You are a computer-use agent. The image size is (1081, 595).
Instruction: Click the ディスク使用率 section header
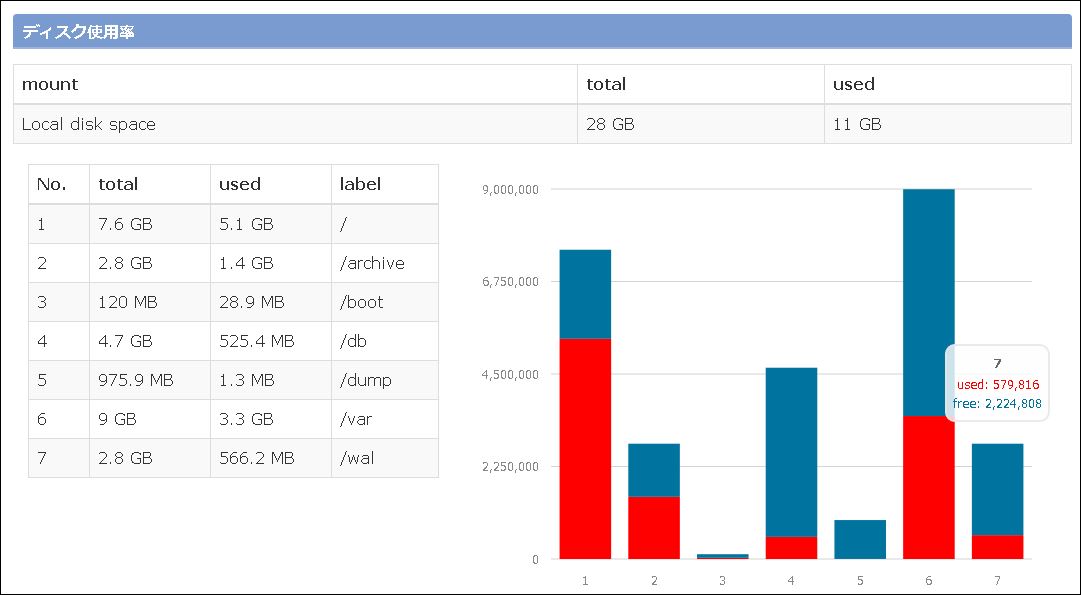(x=542, y=32)
